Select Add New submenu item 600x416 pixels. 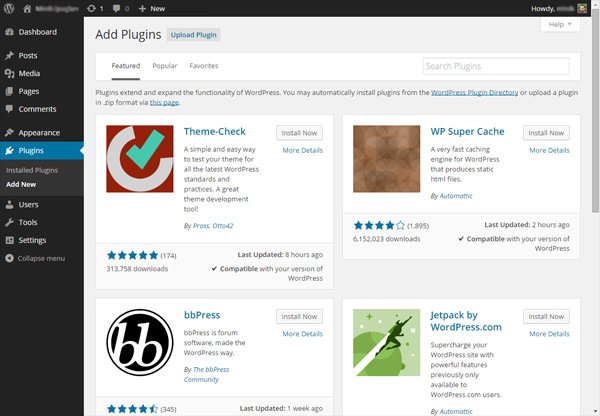[x=21, y=184]
